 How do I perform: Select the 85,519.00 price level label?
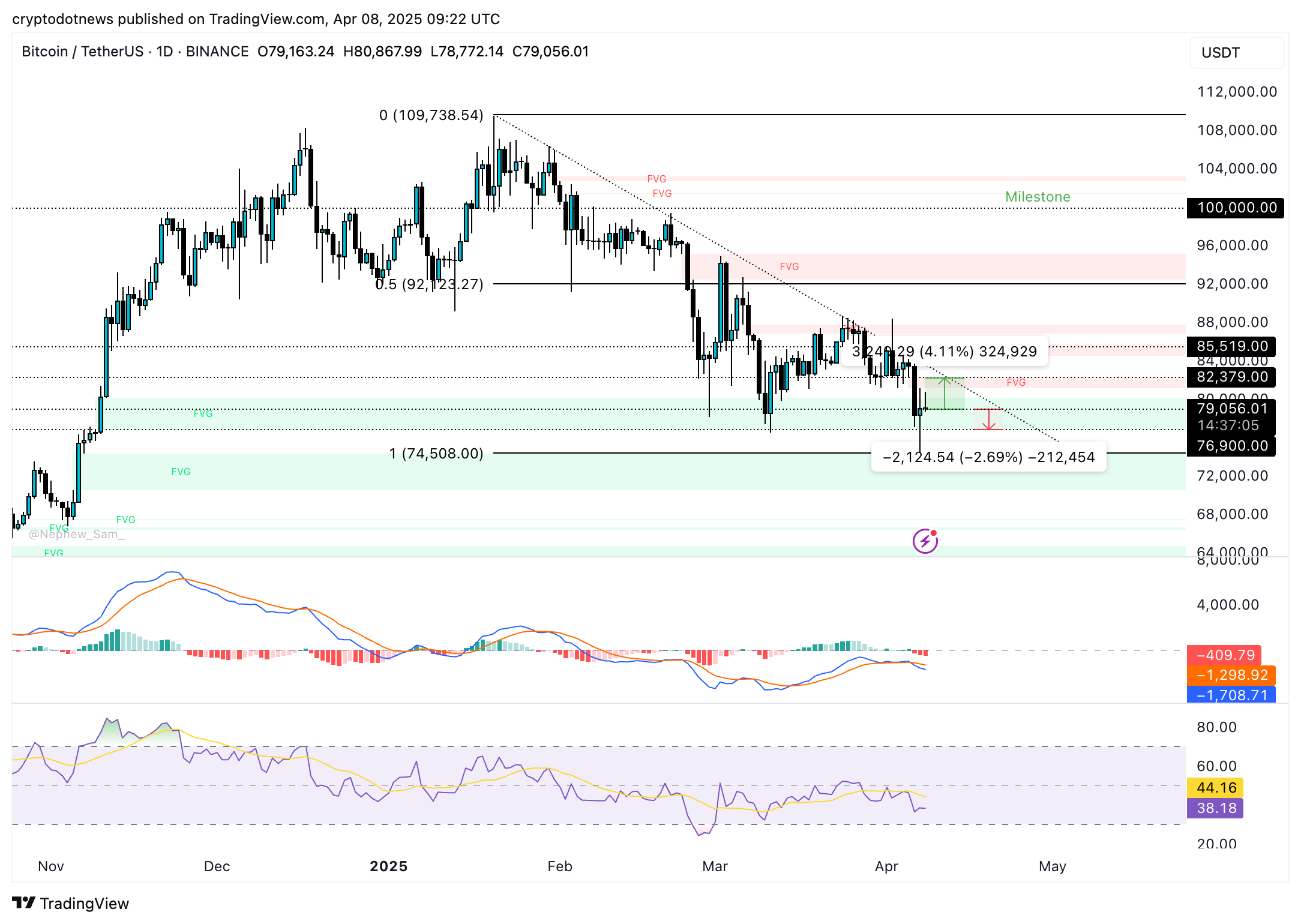coord(1232,346)
